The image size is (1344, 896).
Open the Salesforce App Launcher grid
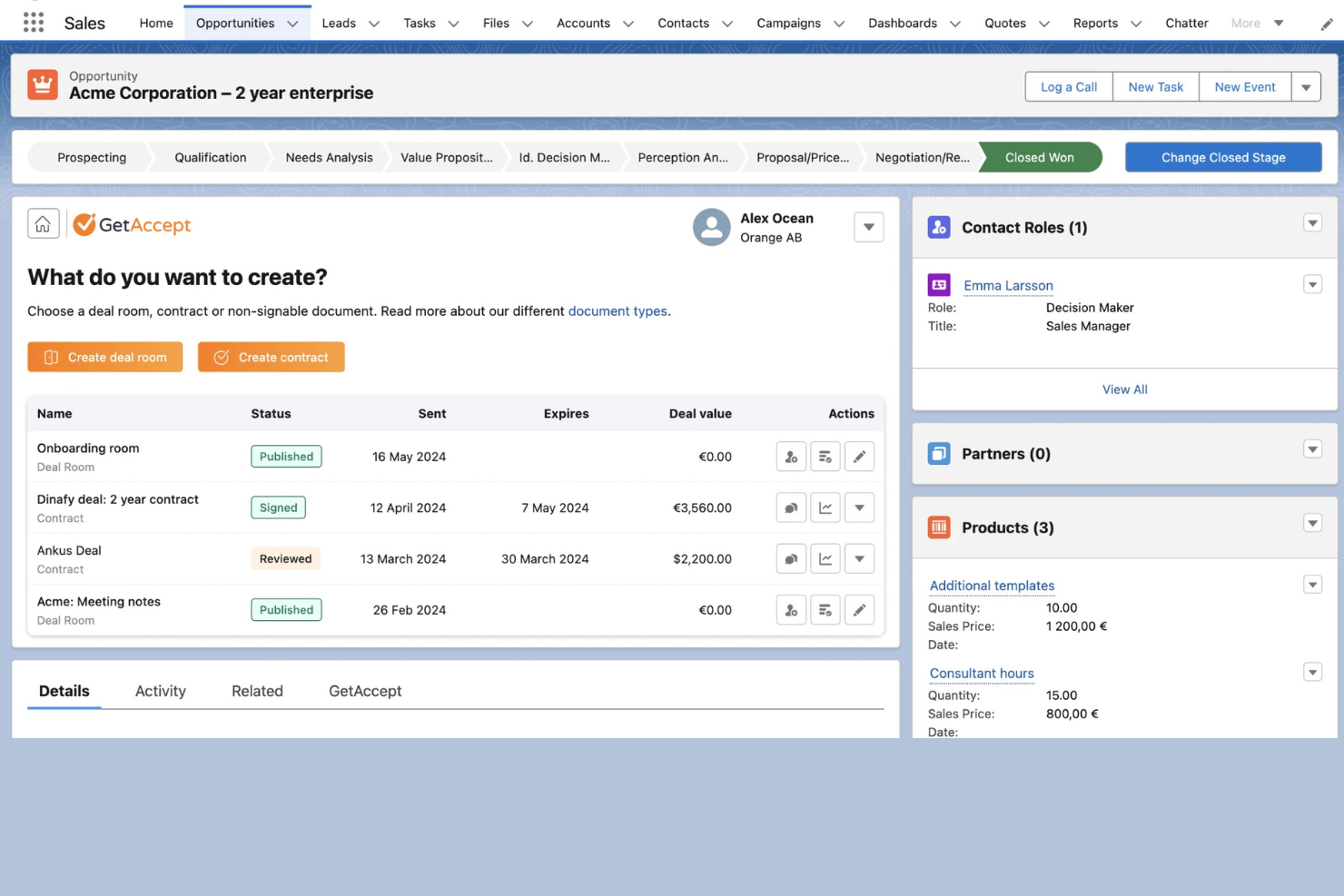pyautogui.click(x=34, y=21)
